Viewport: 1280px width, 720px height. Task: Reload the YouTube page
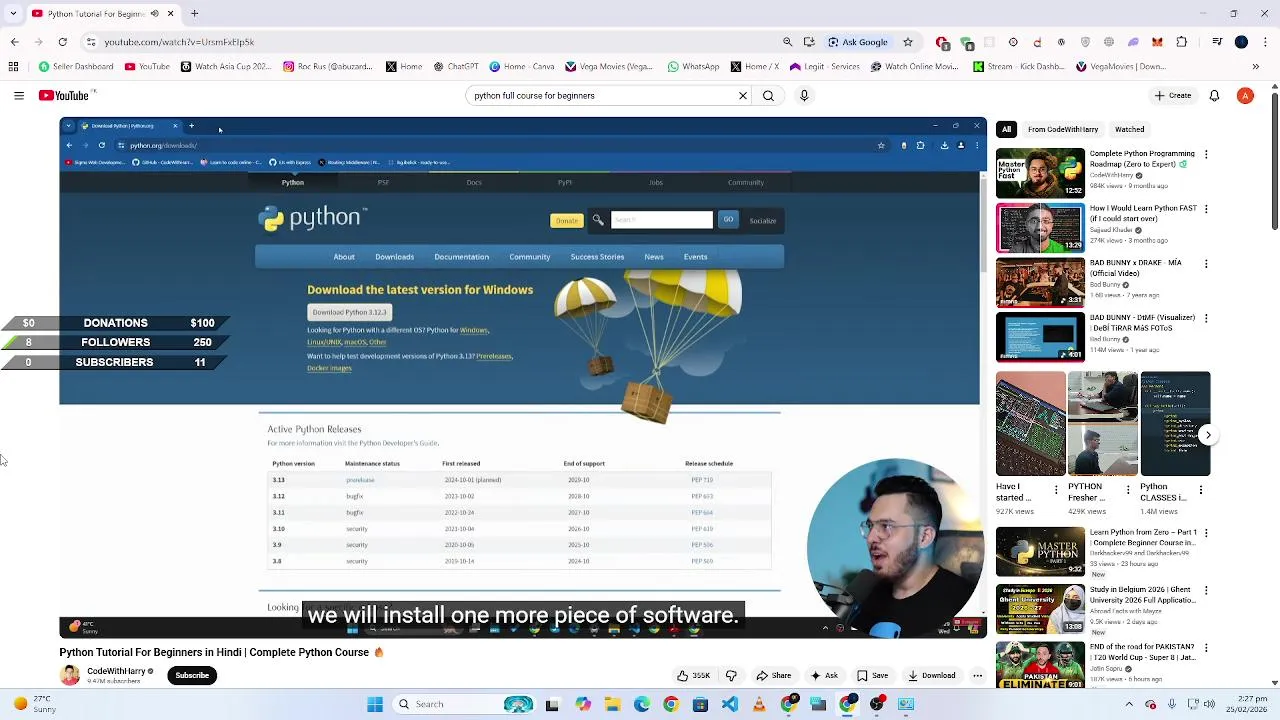pyautogui.click(x=62, y=42)
